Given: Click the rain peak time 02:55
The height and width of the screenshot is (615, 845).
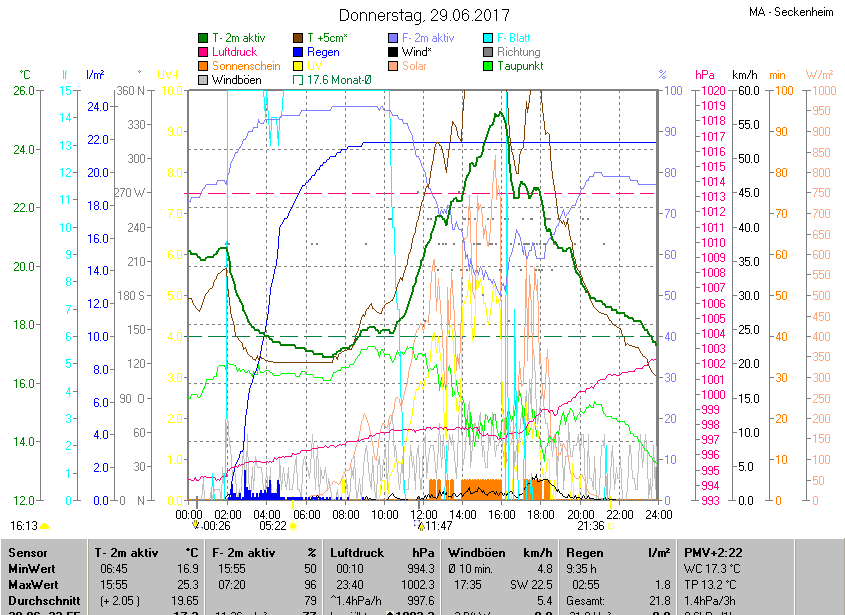Looking at the screenshot, I should click(586, 585).
